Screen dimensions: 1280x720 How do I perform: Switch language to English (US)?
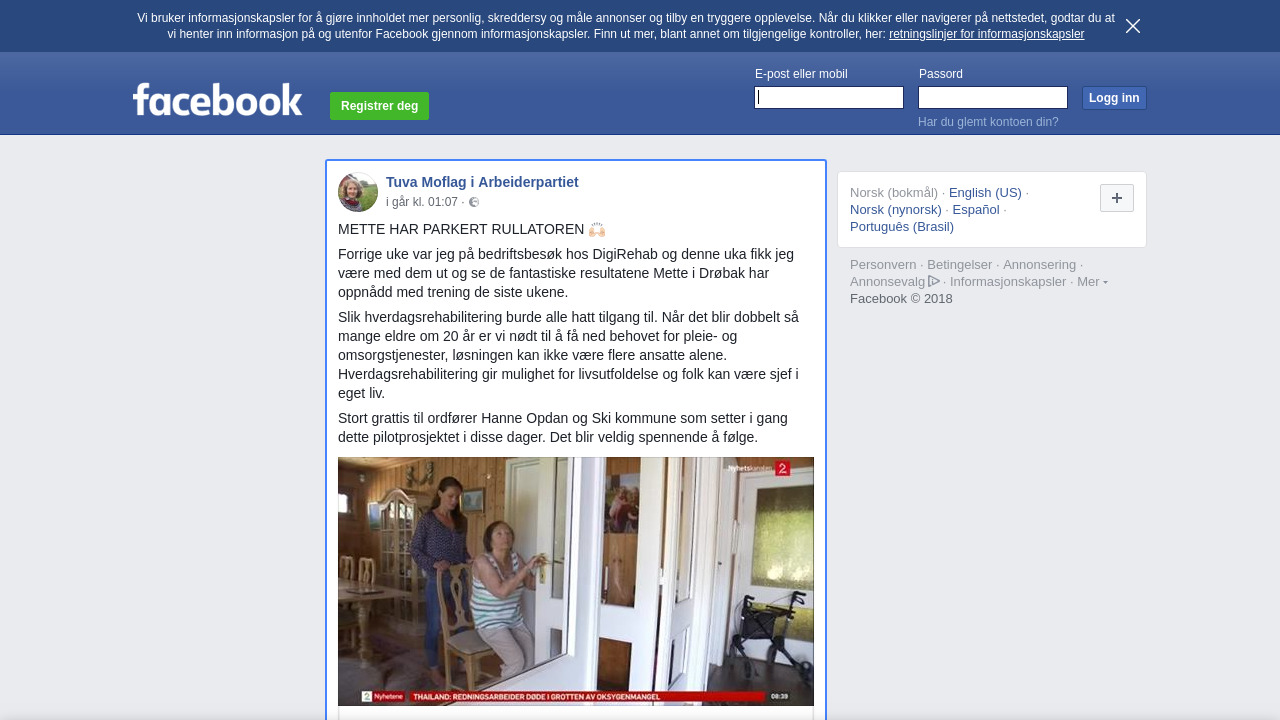pos(985,192)
